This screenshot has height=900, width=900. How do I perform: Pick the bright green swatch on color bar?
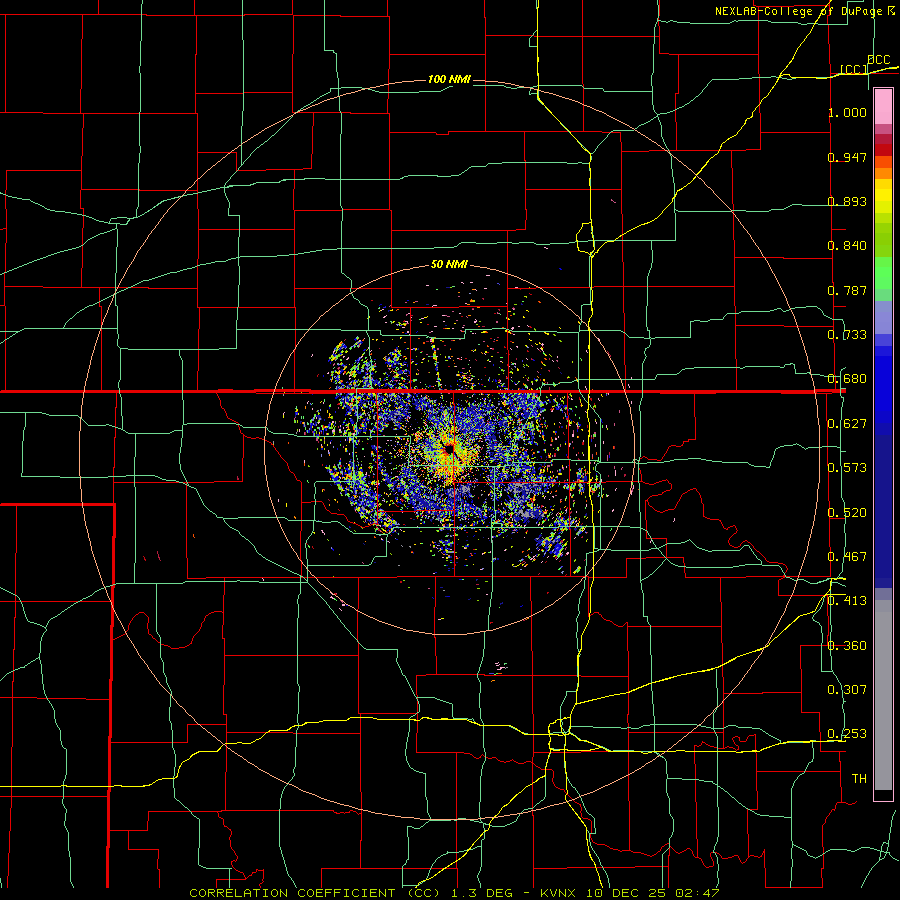click(883, 273)
